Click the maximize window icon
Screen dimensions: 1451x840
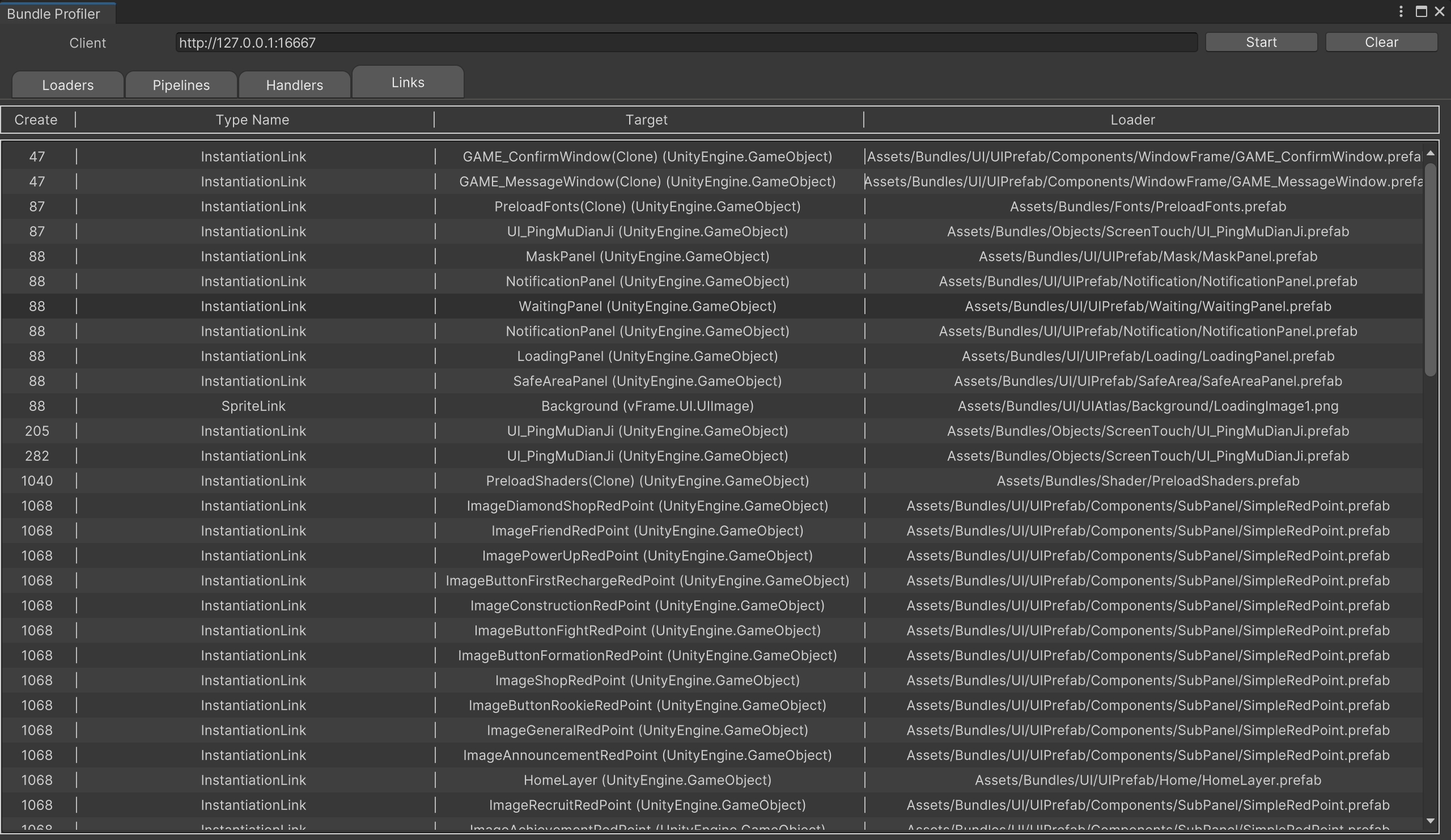1421,11
